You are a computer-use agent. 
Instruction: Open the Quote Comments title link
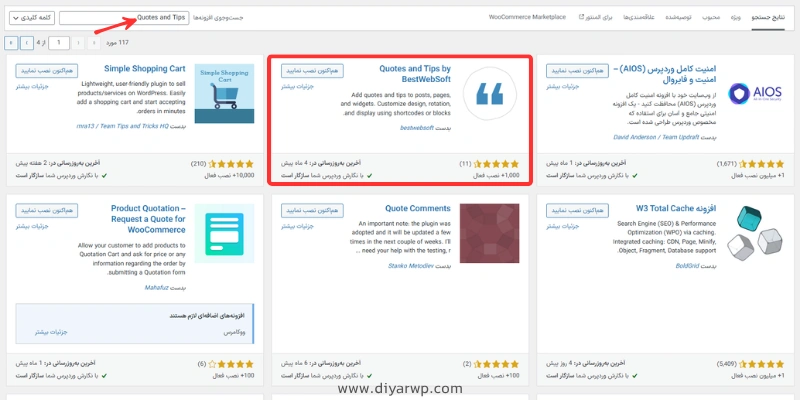[418, 208]
